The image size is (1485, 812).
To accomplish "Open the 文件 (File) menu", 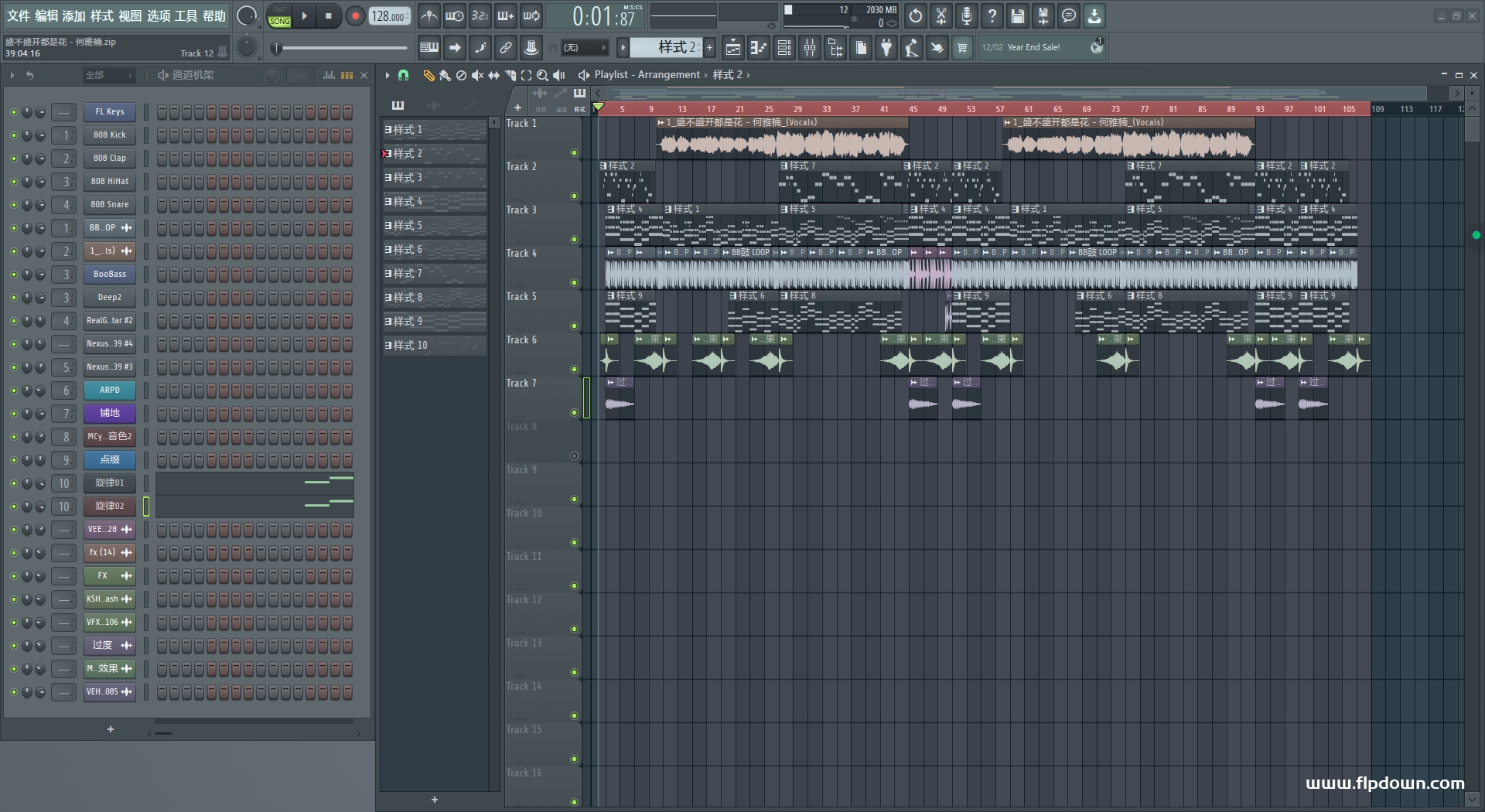I will (x=19, y=15).
